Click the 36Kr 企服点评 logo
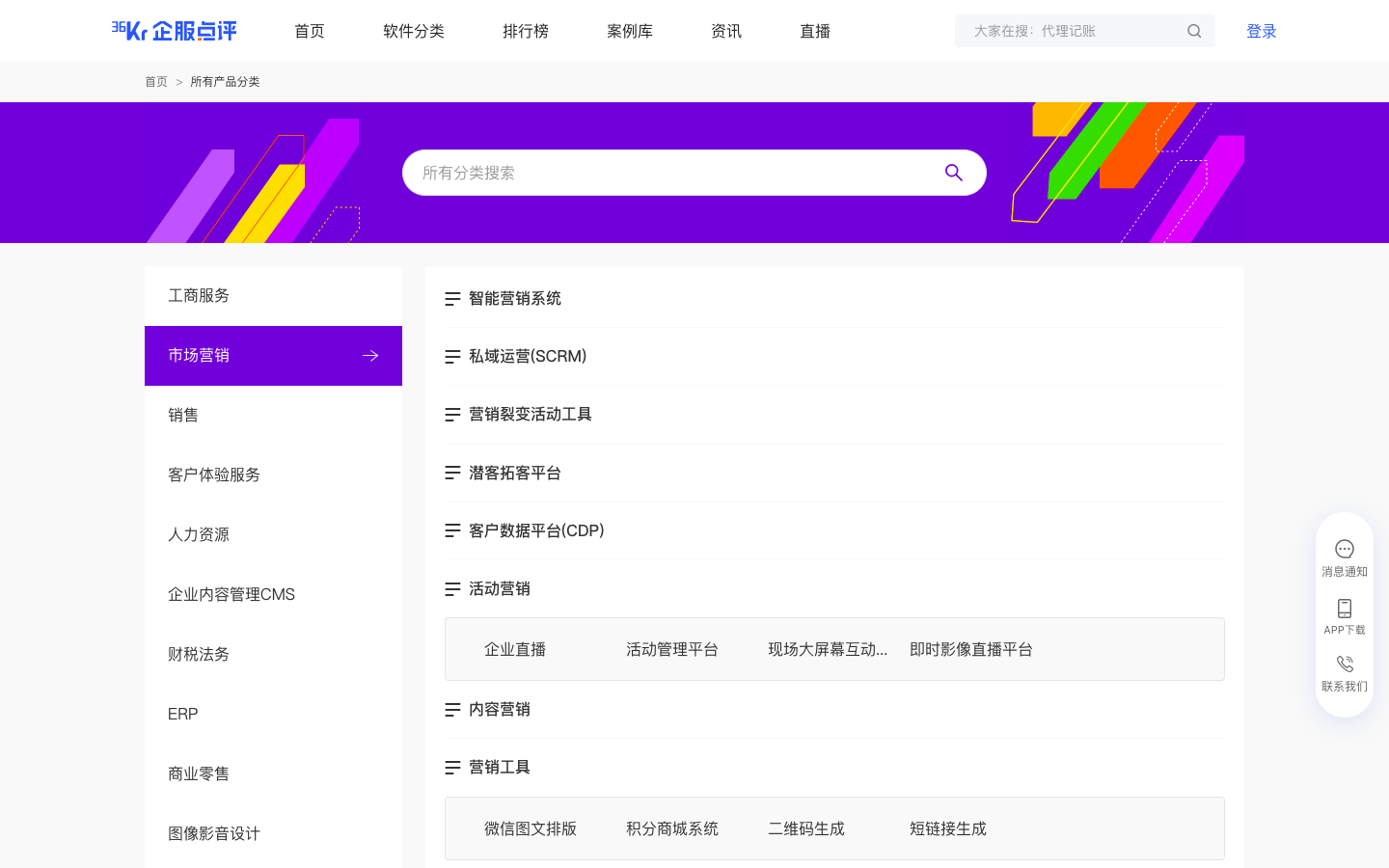This screenshot has height=868, width=1389. coord(174,31)
